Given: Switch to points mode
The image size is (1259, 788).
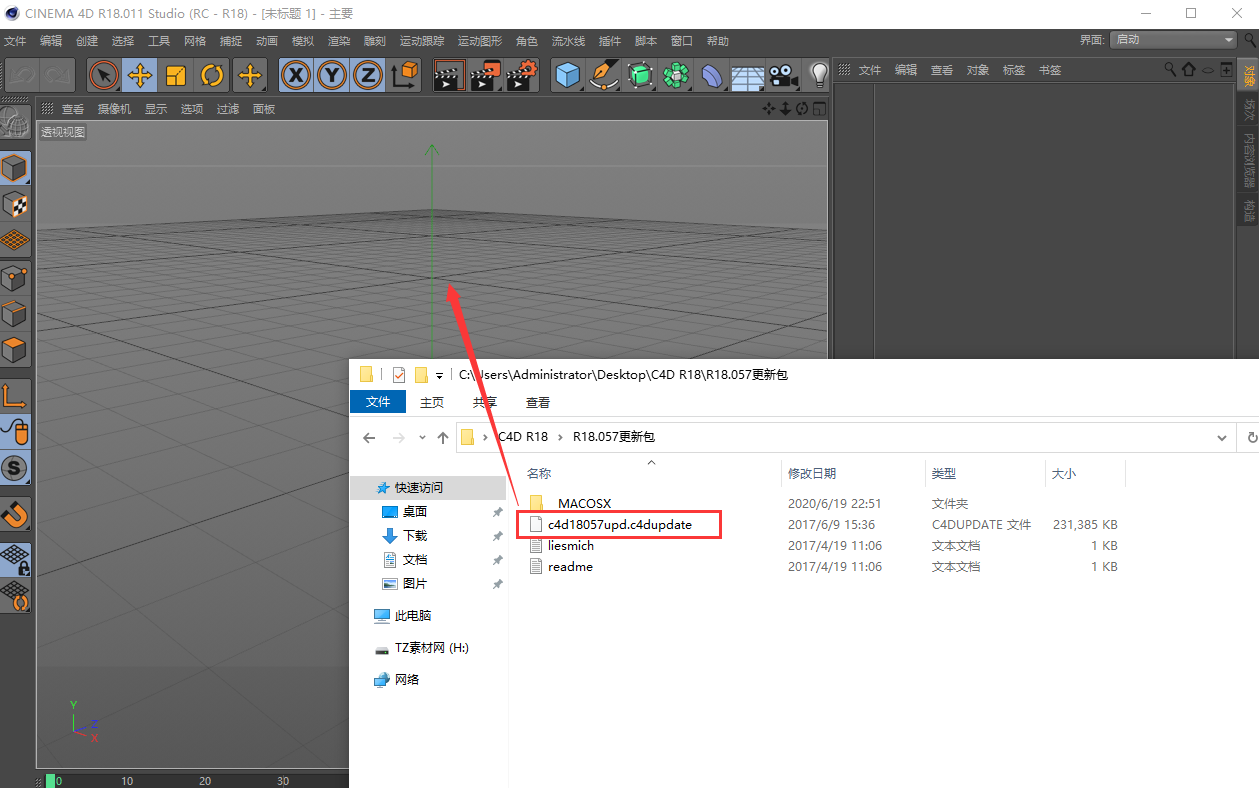Looking at the screenshot, I should 15,278.
